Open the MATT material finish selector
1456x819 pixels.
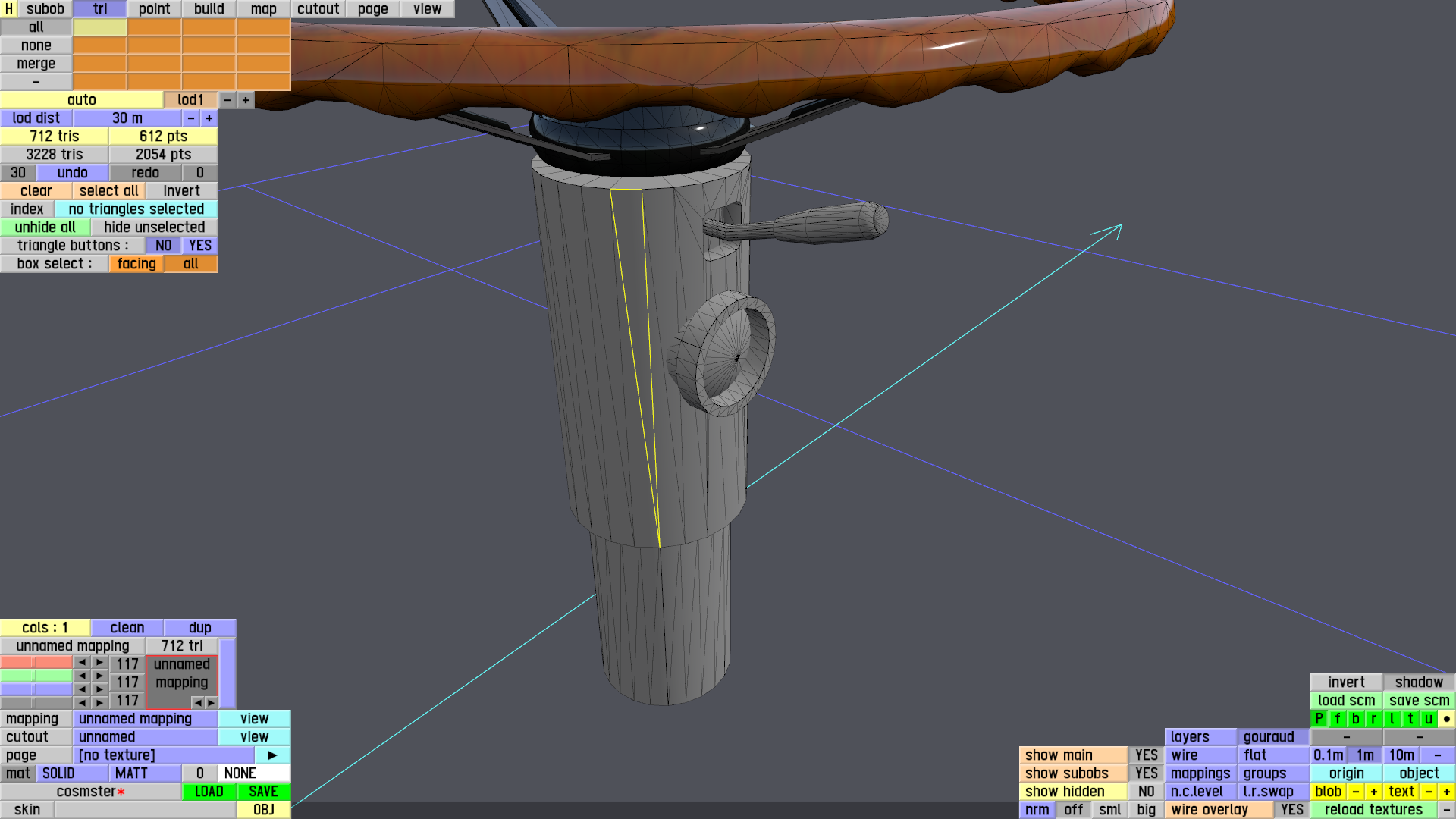[x=144, y=773]
